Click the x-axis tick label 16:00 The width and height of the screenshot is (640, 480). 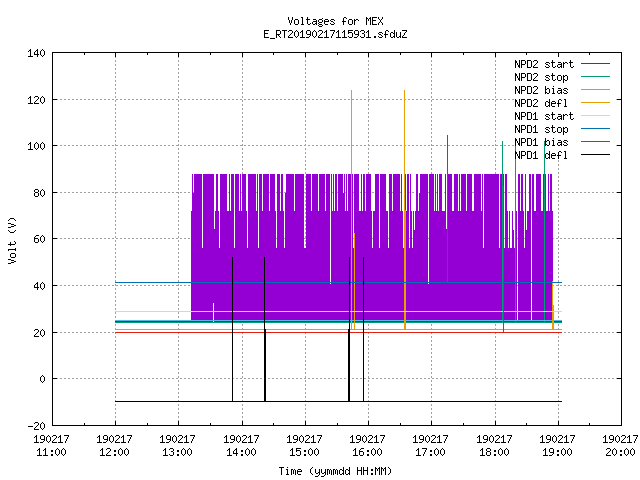367,452
